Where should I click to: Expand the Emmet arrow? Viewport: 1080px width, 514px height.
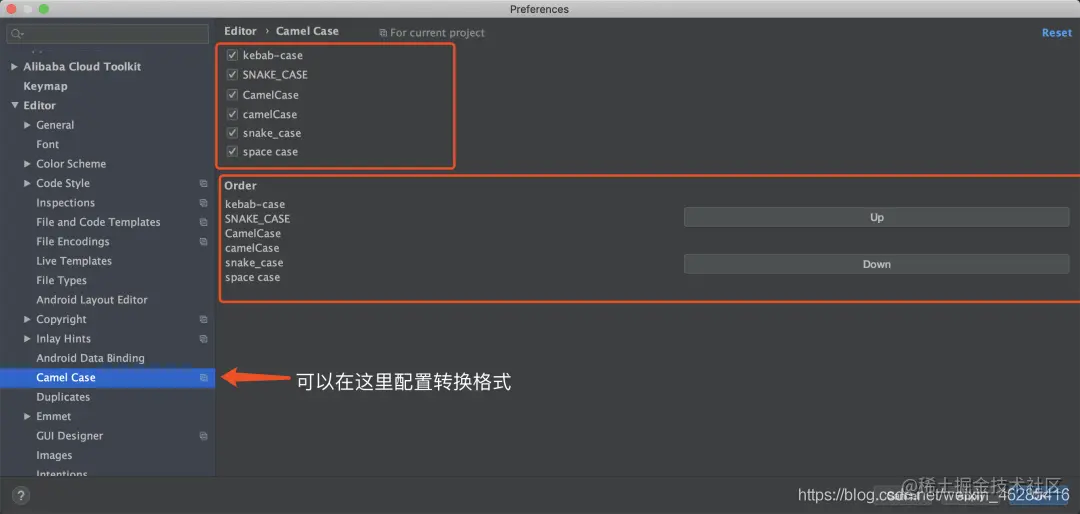(28, 416)
